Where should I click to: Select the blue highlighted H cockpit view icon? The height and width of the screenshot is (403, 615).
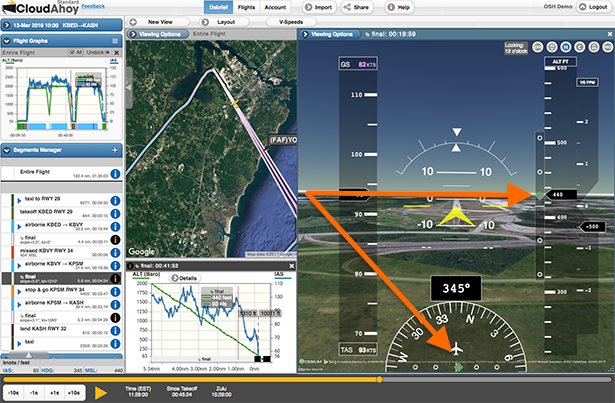tap(566, 47)
